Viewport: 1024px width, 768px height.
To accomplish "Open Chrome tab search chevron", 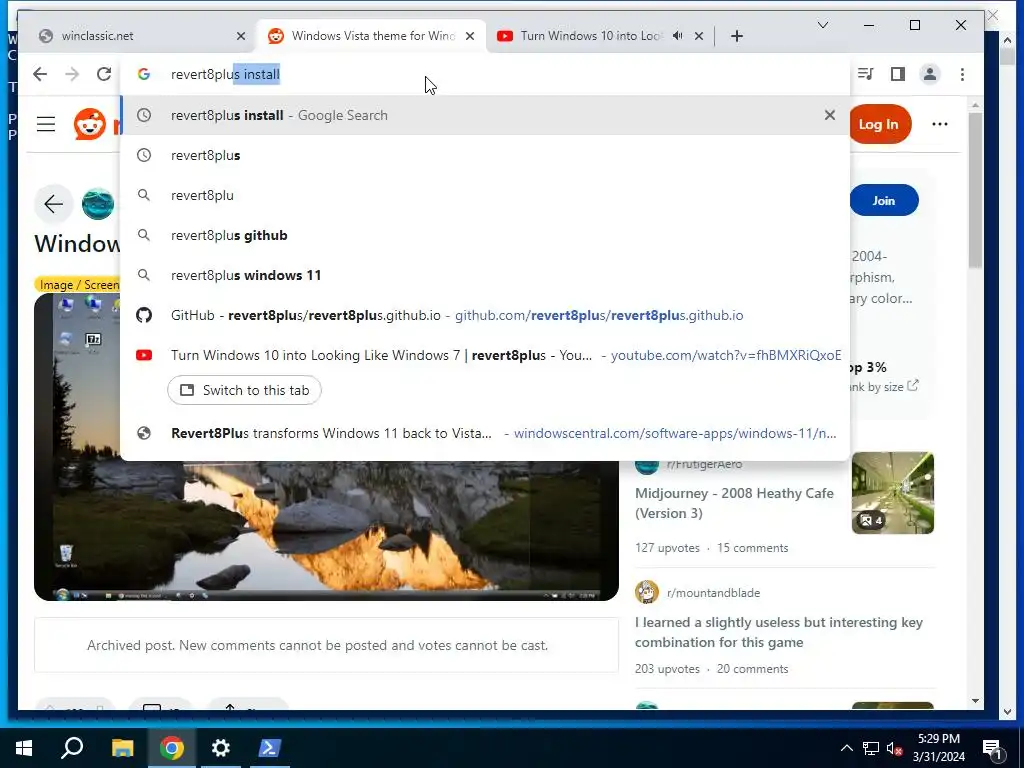I will pyautogui.click(x=823, y=25).
